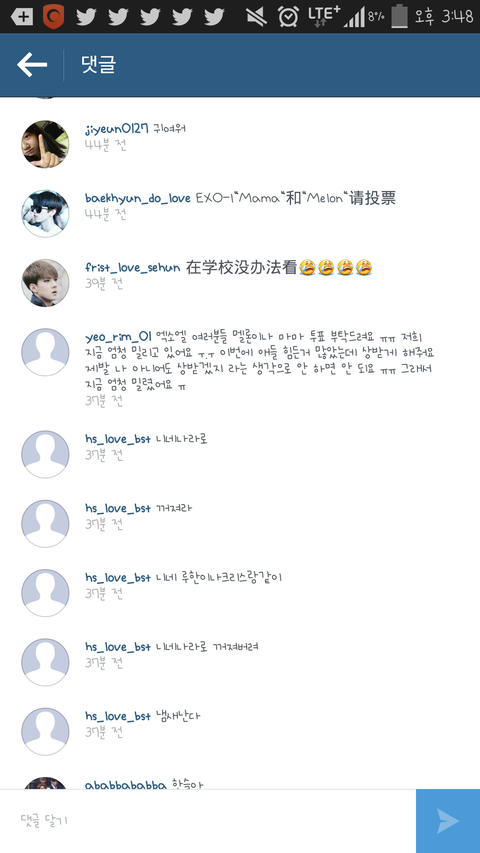The height and width of the screenshot is (853, 480).
Task: Tap the back arrow in the header
Action: click(32, 65)
